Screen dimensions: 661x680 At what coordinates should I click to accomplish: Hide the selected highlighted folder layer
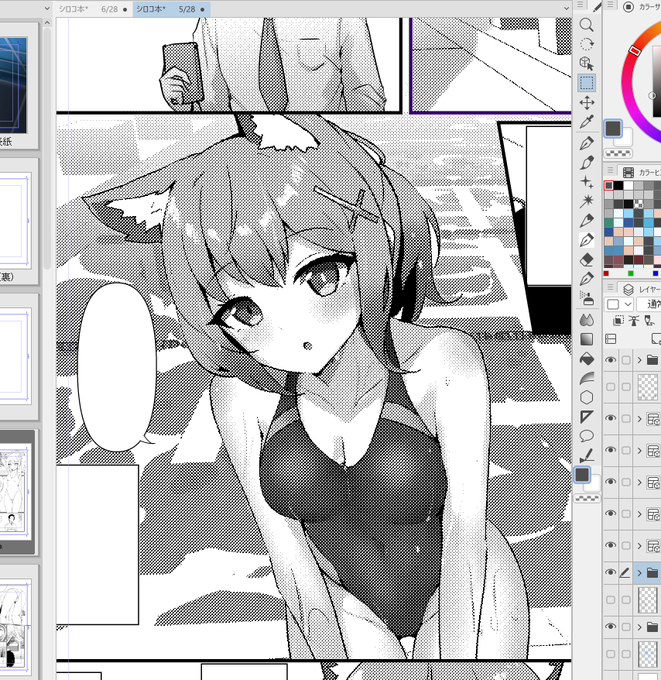tap(610, 572)
